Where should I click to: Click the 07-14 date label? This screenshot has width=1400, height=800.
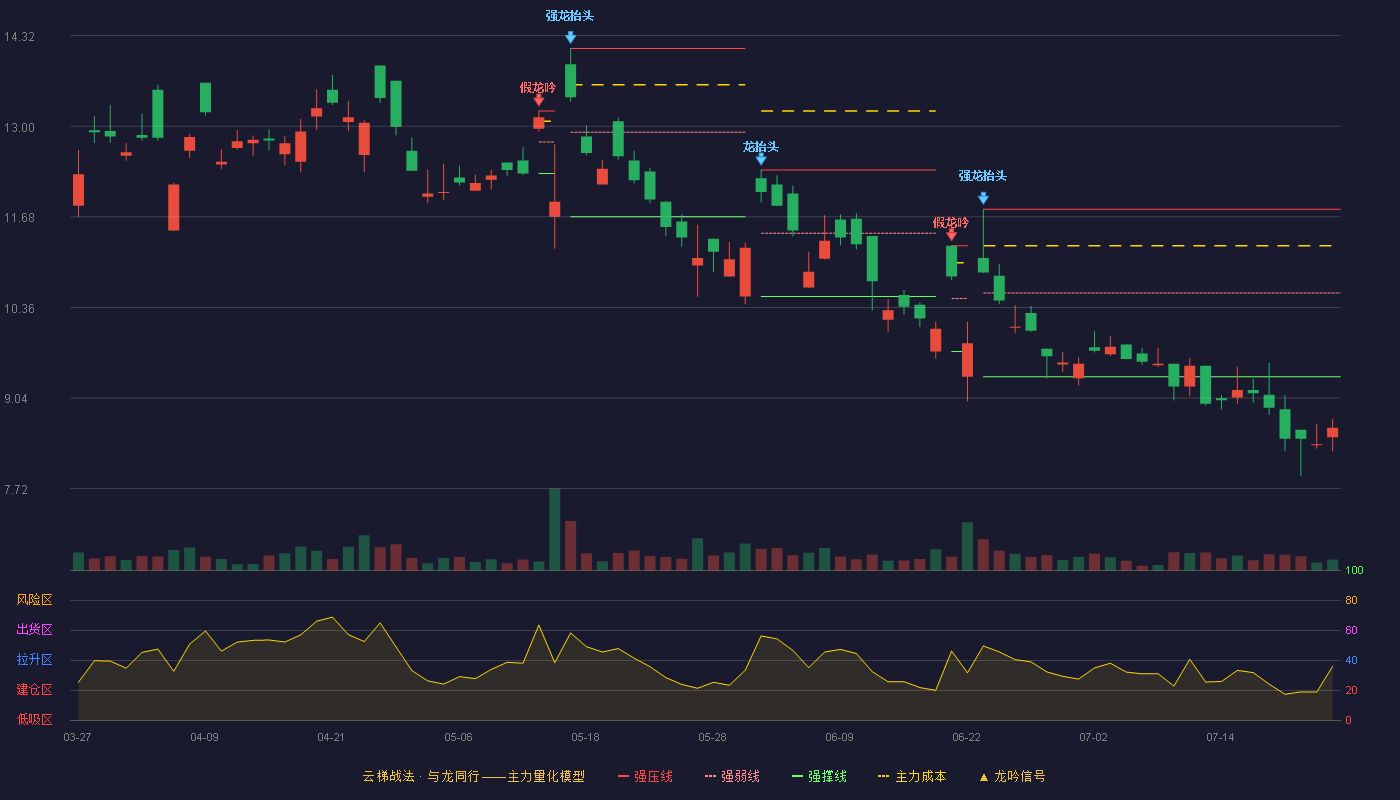click(1220, 737)
